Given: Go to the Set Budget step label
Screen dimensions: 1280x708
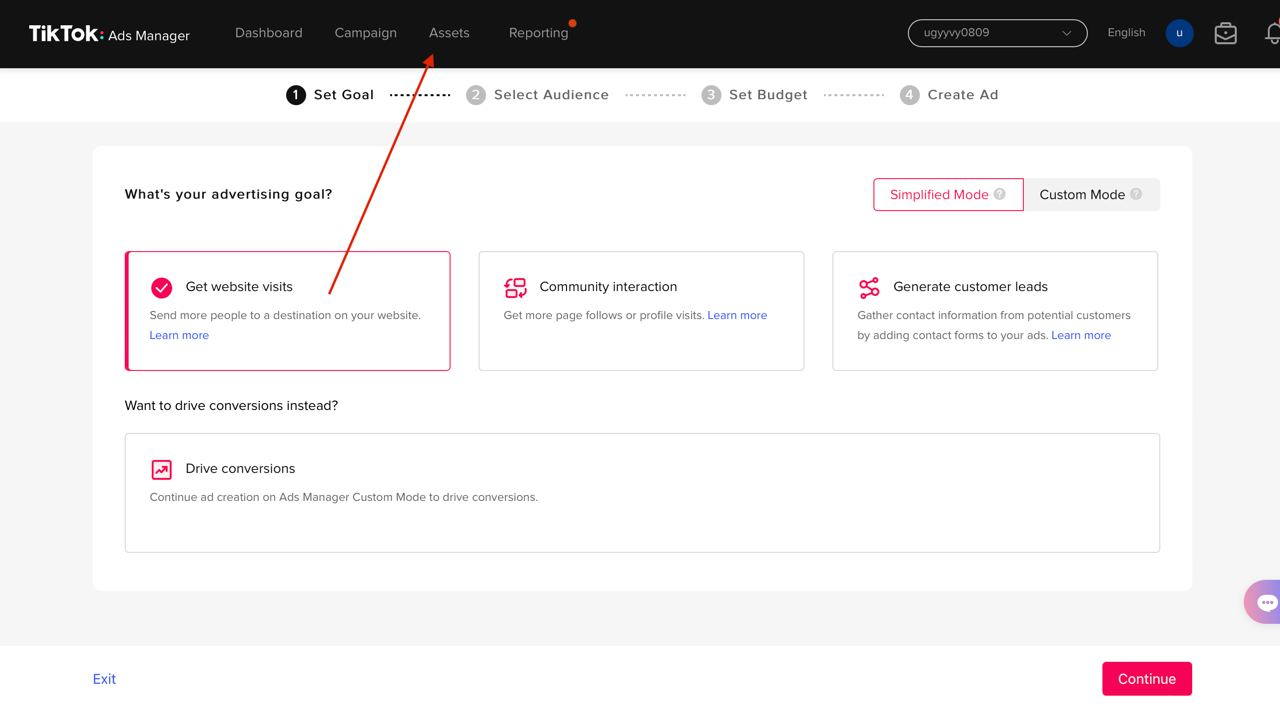Looking at the screenshot, I should click(x=768, y=95).
